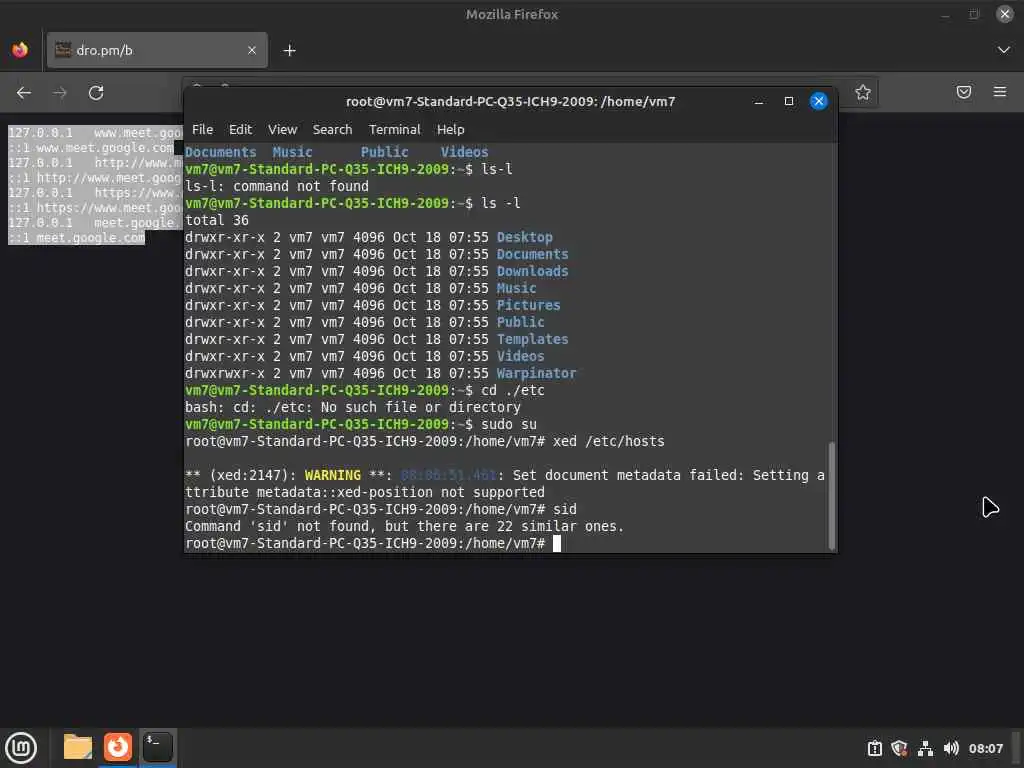The image size is (1024, 768).
Task: Click the Warpinator directory entry in terminal
Action: pyautogui.click(x=536, y=373)
